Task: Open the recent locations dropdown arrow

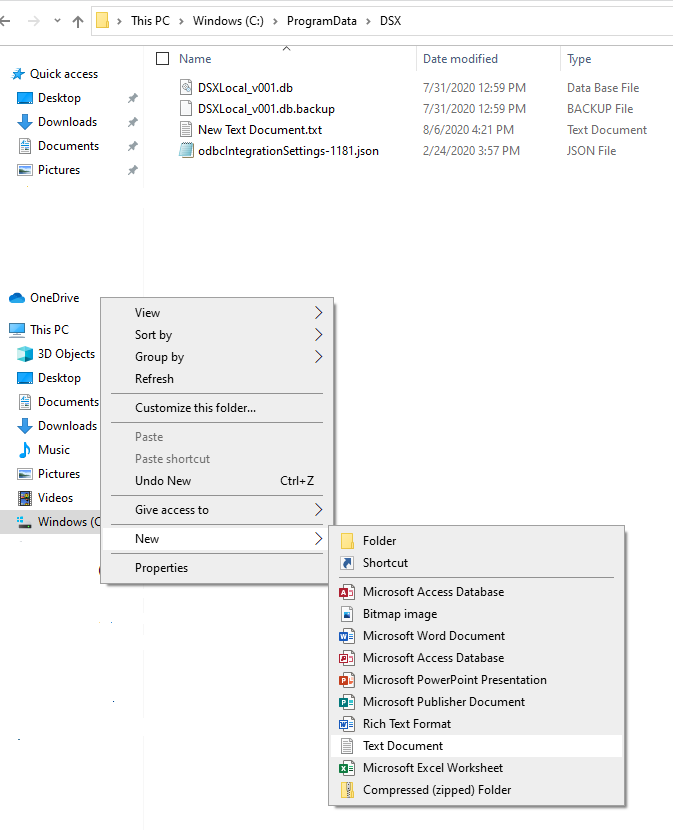Action: [57, 21]
